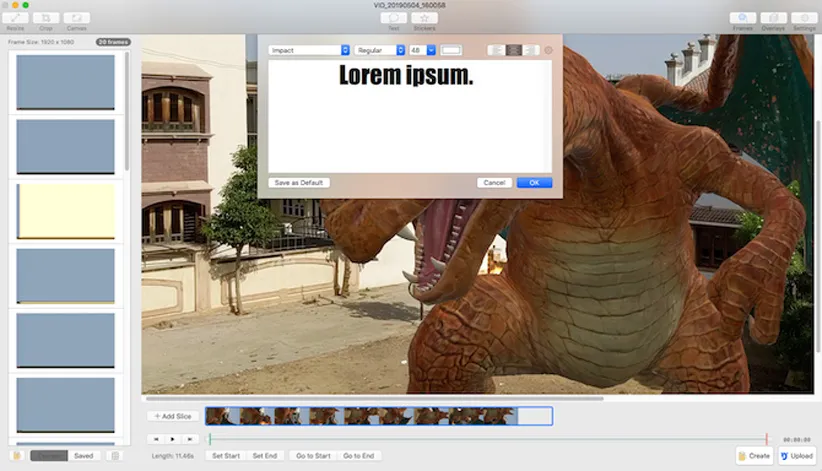Open the Stickers tool
The height and width of the screenshot is (471, 822).
click(x=424, y=18)
